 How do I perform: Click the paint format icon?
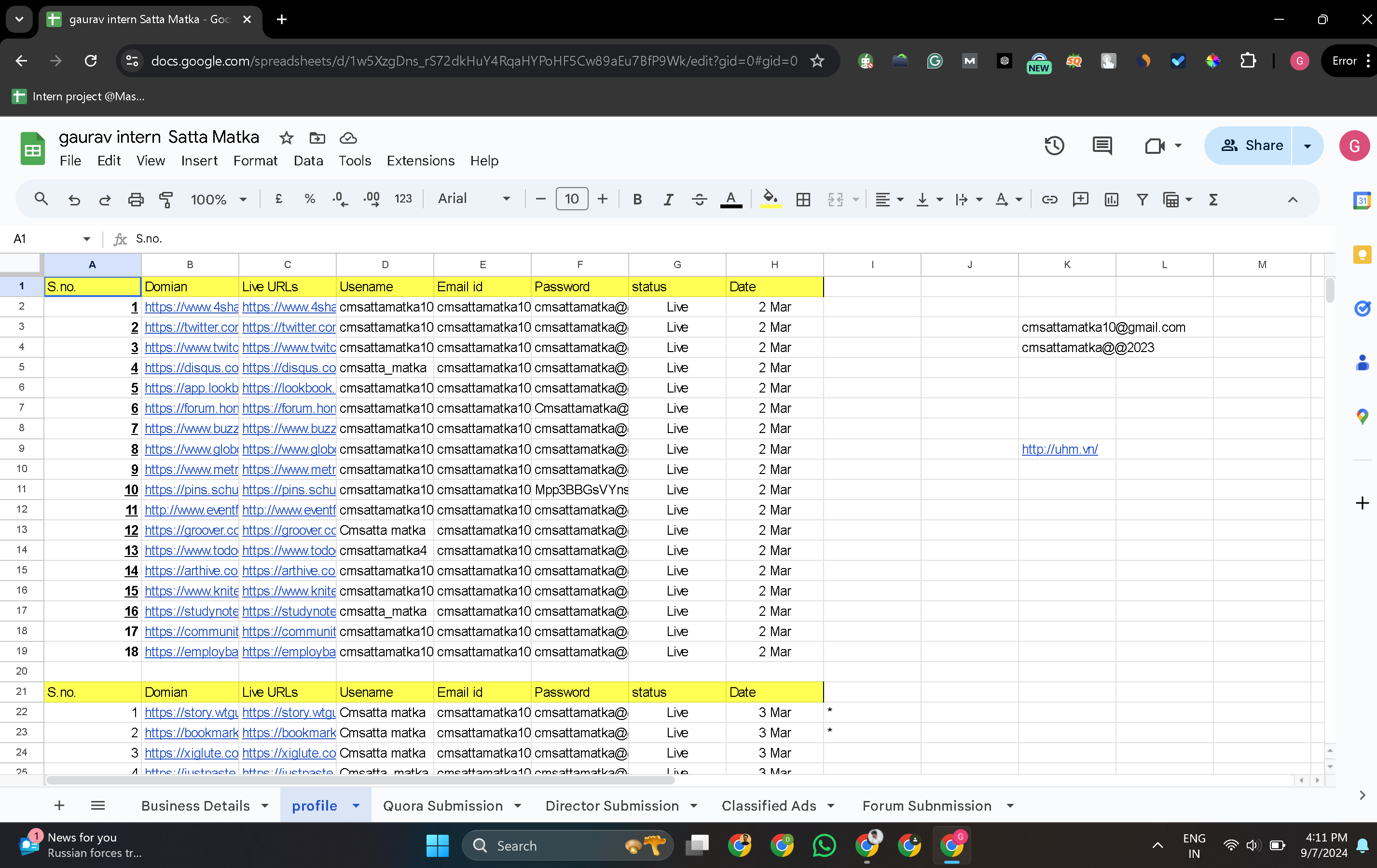click(x=166, y=200)
